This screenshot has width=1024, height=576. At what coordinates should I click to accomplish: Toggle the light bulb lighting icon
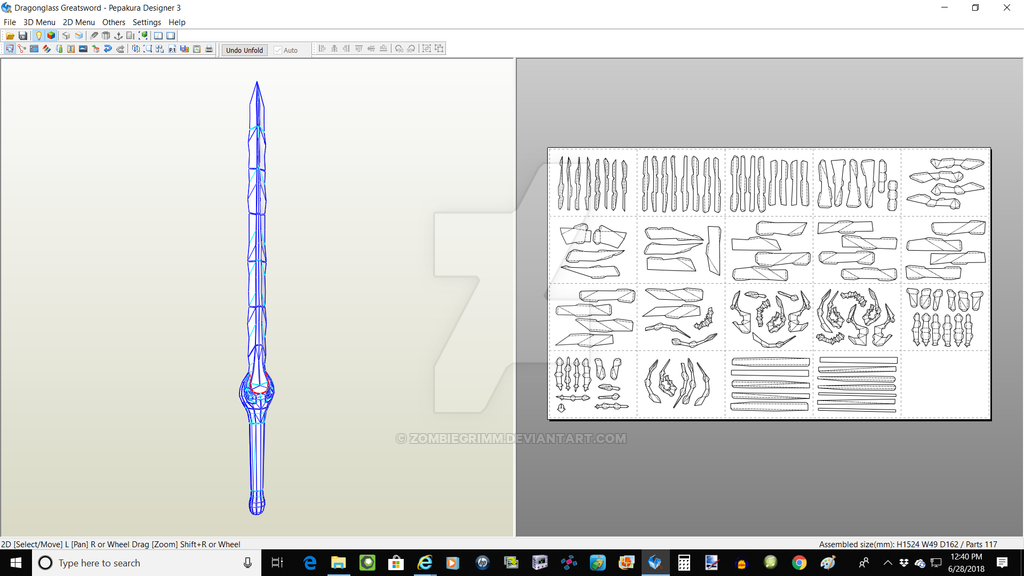[x=39, y=36]
